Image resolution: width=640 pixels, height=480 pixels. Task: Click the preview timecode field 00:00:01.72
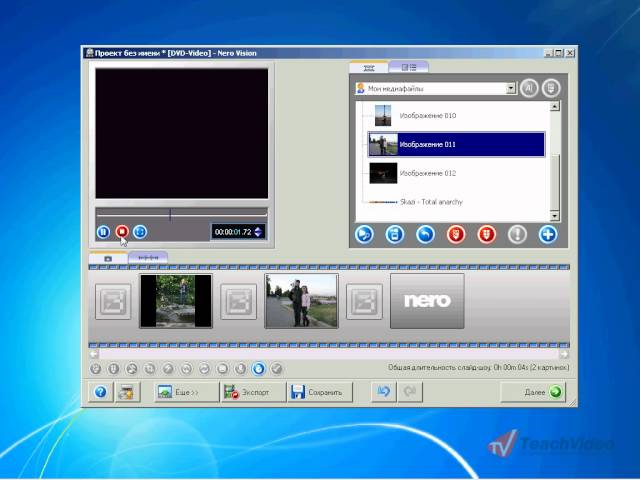click(x=233, y=232)
